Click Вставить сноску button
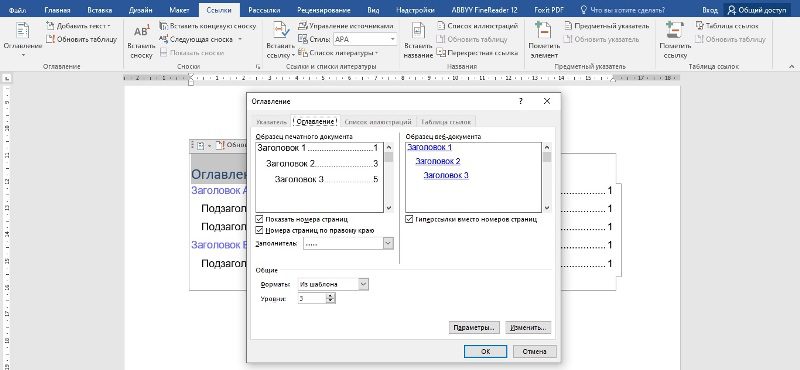 click(141, 42)
